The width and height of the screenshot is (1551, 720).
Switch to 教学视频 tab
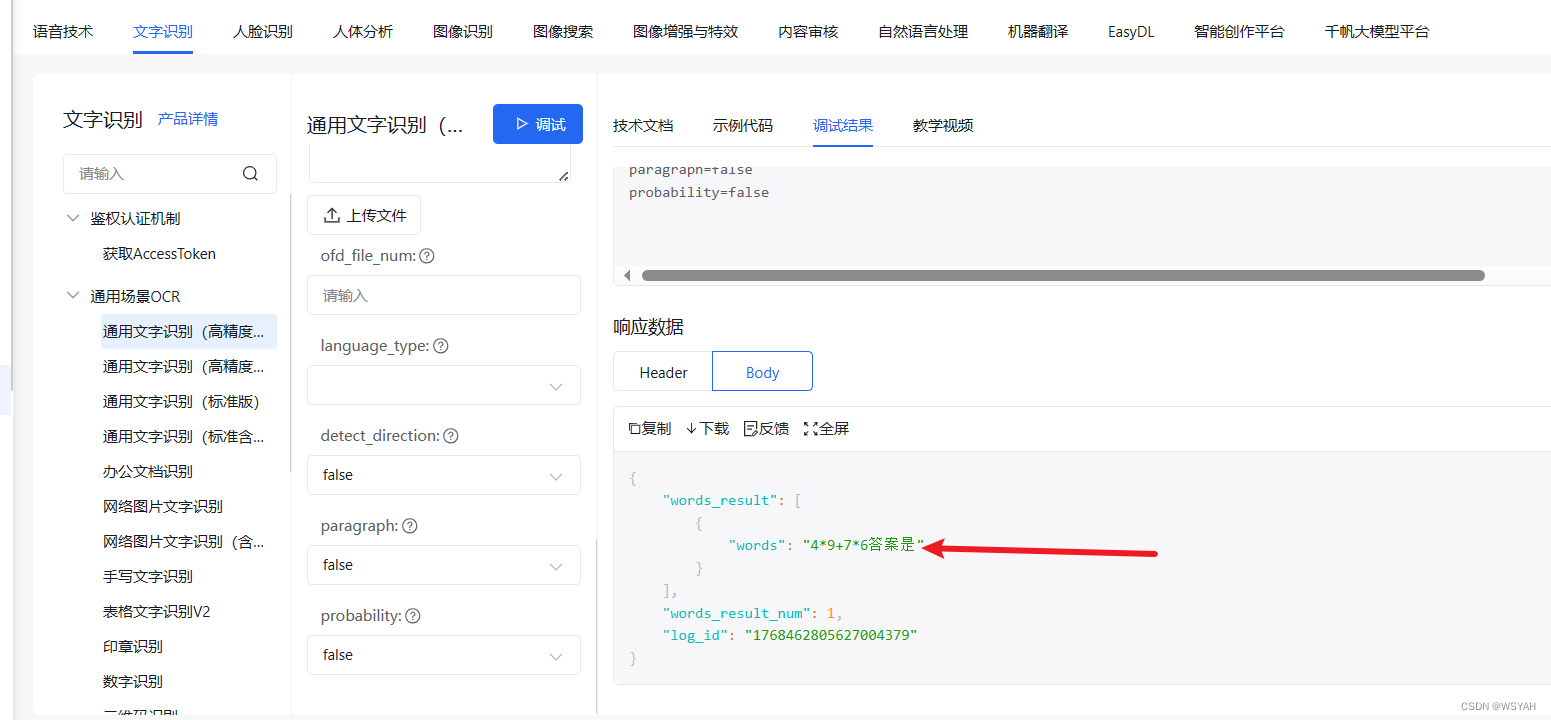tap(943, 125)
